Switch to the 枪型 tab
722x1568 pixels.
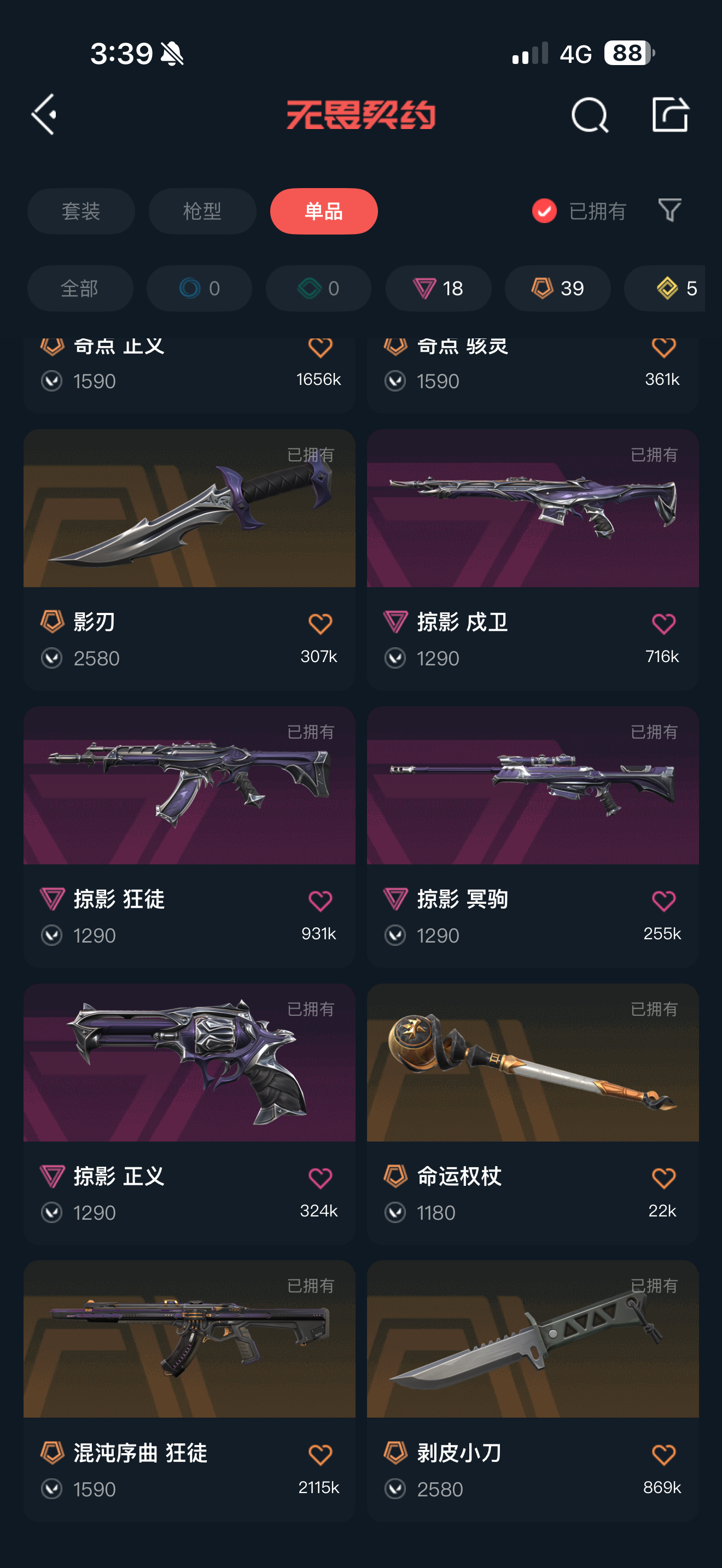point(202,211)
